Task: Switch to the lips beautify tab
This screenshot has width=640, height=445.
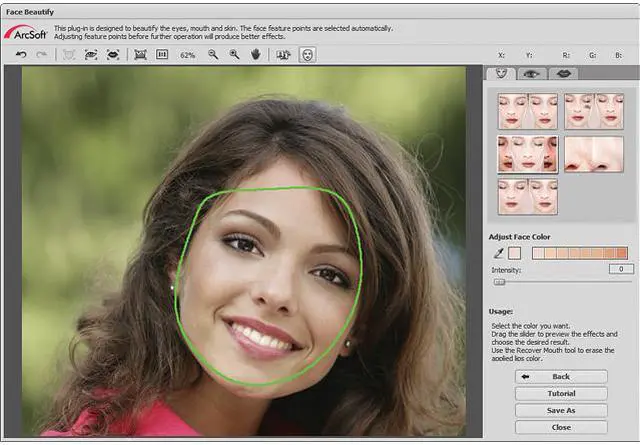Action: (x=563, y=73)
